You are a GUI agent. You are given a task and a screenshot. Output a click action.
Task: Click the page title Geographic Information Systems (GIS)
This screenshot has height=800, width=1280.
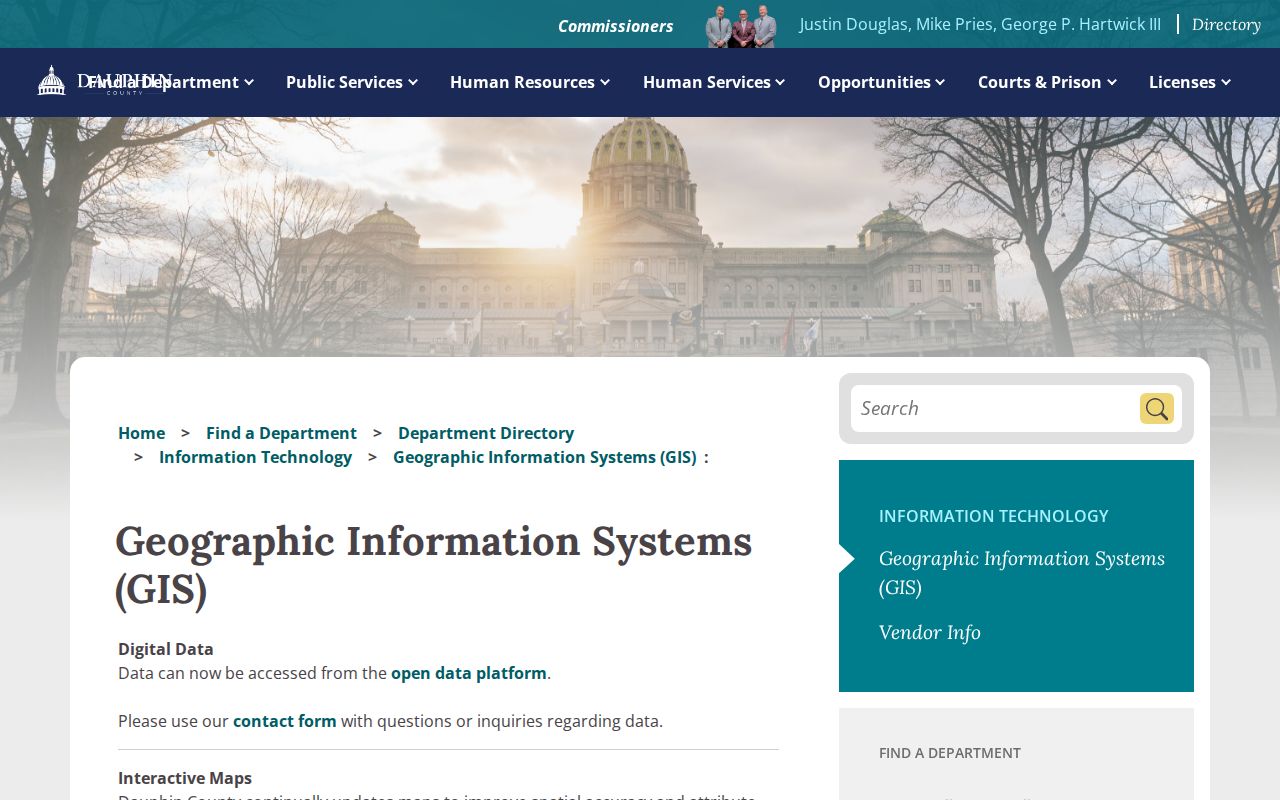(433, 565)
